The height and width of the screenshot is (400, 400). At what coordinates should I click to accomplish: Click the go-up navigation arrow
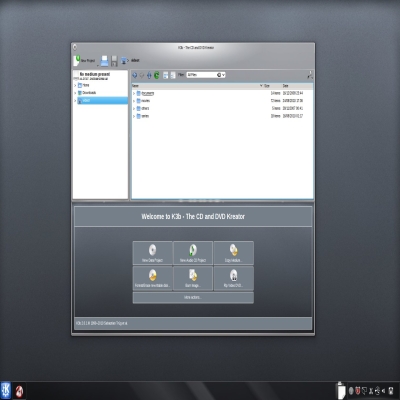[x=149, y=75]
